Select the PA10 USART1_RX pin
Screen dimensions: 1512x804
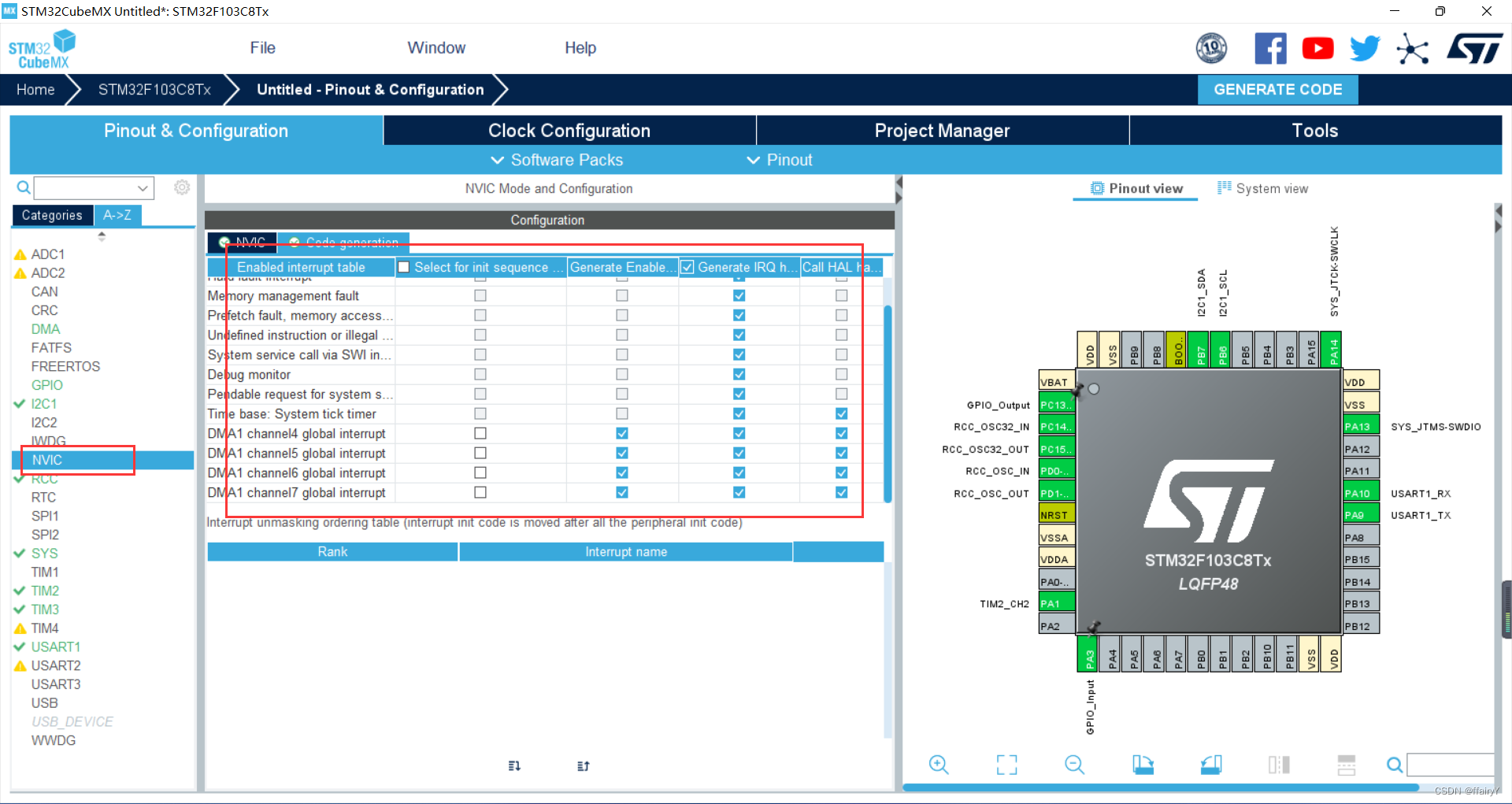(x=1361, y=493)
